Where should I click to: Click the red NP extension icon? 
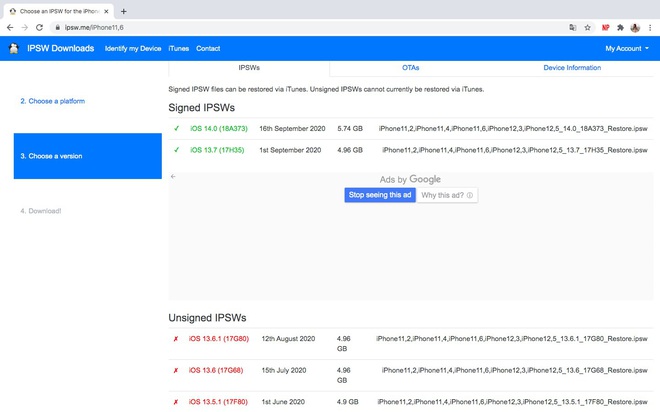coord(605,27)
